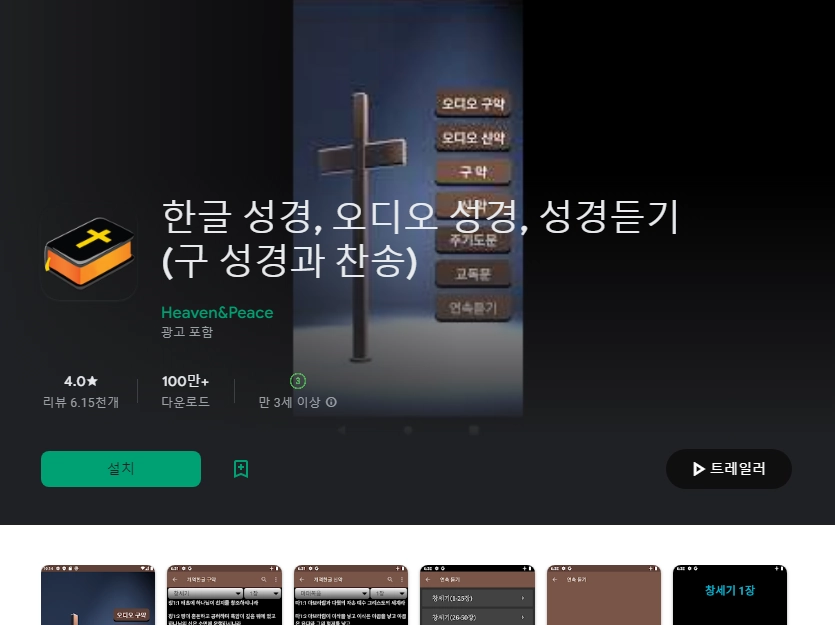Click the 100만+ download count
835x625 pixels.
(185, 381)
